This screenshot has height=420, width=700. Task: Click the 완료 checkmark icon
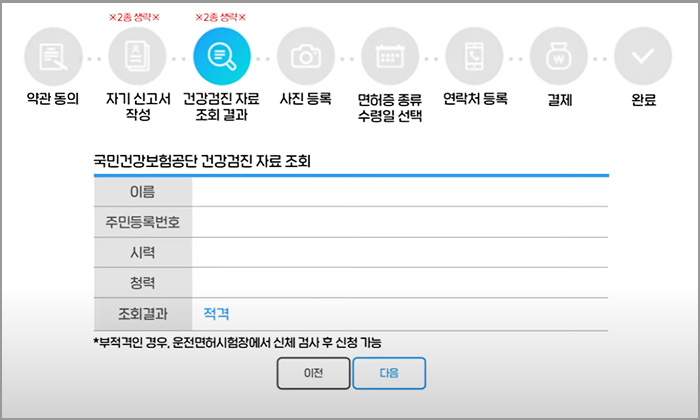tap(643, 57)
